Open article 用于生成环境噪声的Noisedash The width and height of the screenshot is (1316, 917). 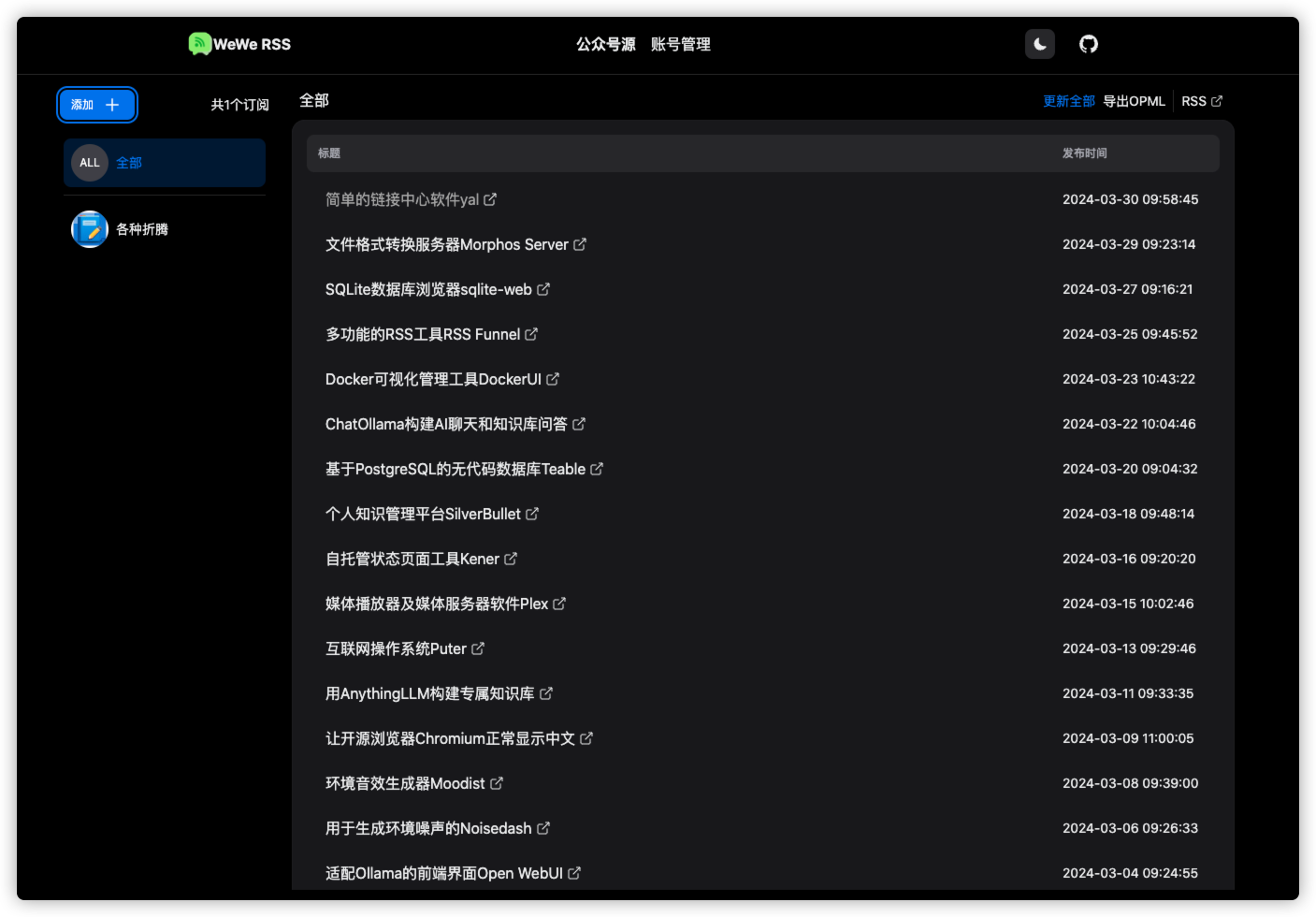click(x=428, y=828)
